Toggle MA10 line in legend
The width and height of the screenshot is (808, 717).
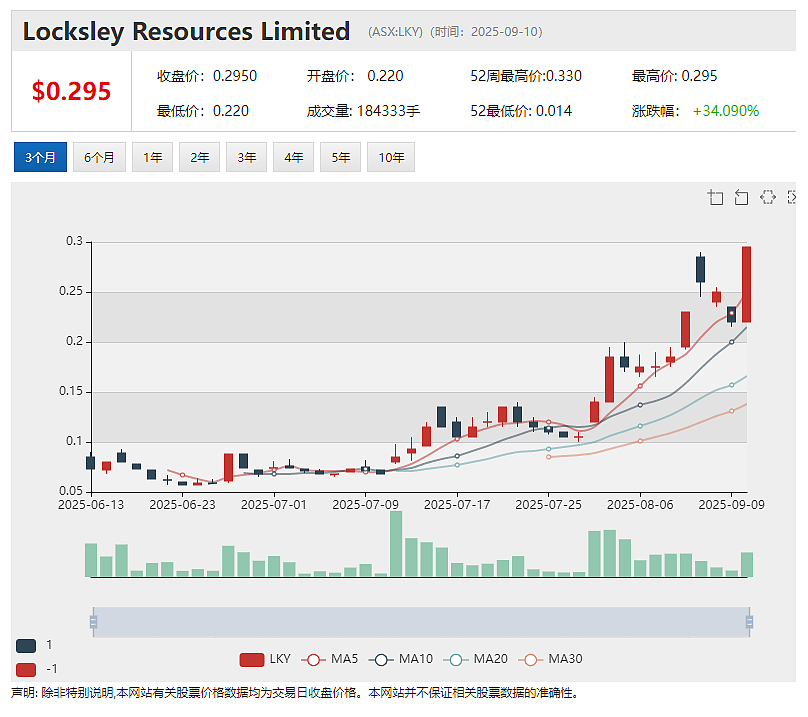pyautogui.click(x=401, y=659)
